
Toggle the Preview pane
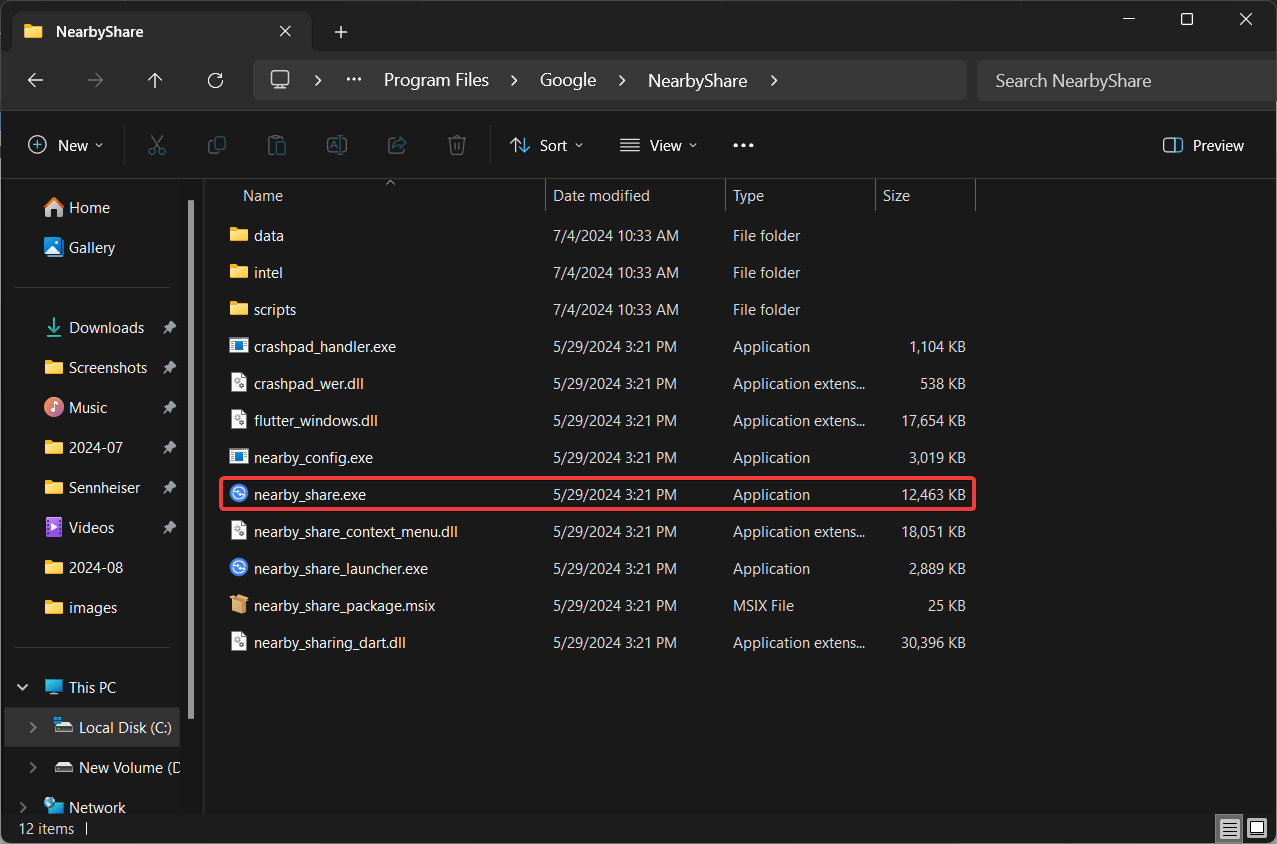pos(1204,146)
